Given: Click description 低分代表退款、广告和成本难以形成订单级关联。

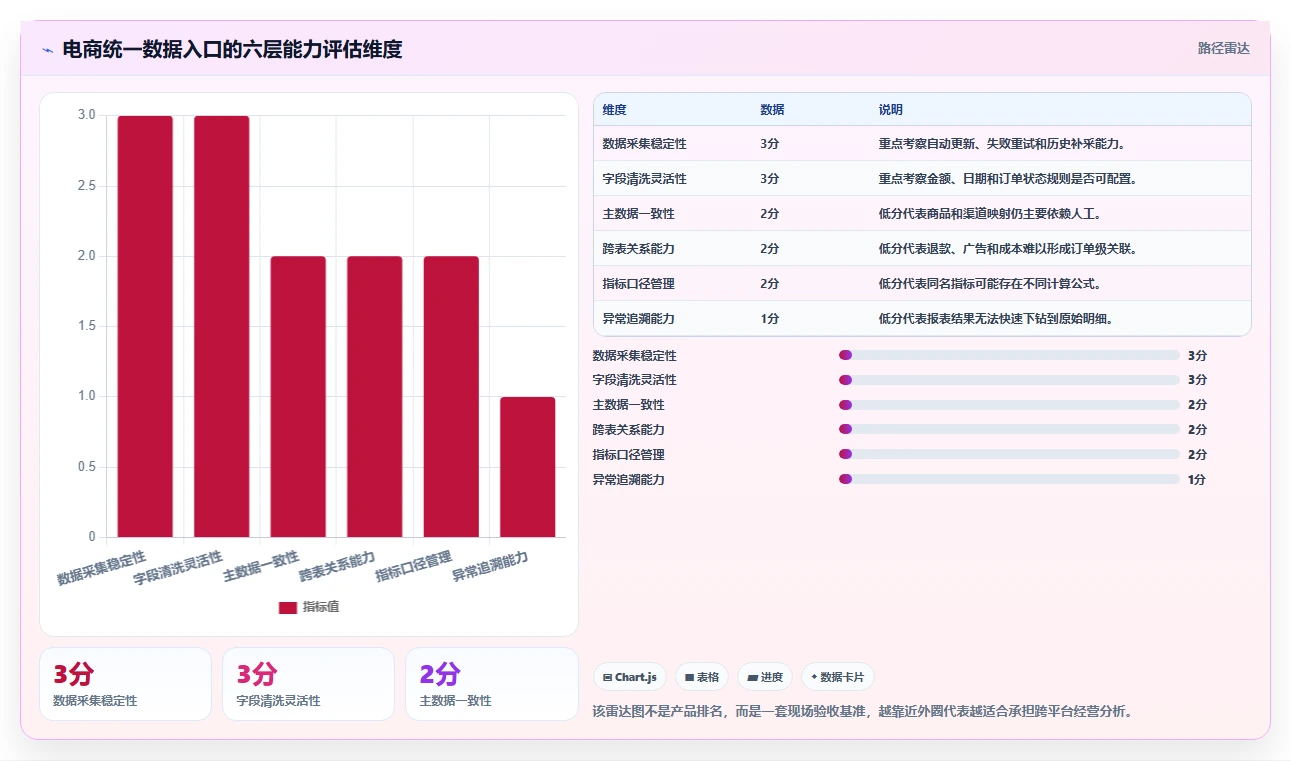Looking at the screenshot, I should pyautogui.click(x=1008, y=248).
